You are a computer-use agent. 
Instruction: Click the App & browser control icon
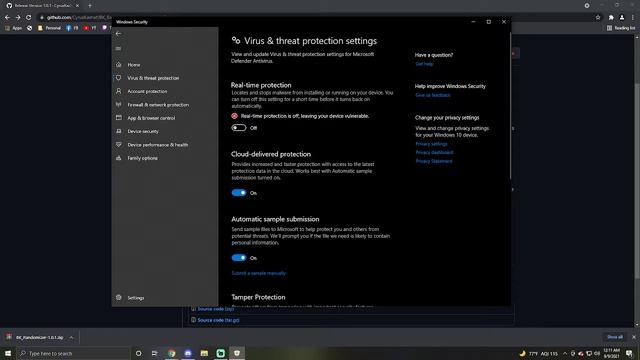click(119, 118)
